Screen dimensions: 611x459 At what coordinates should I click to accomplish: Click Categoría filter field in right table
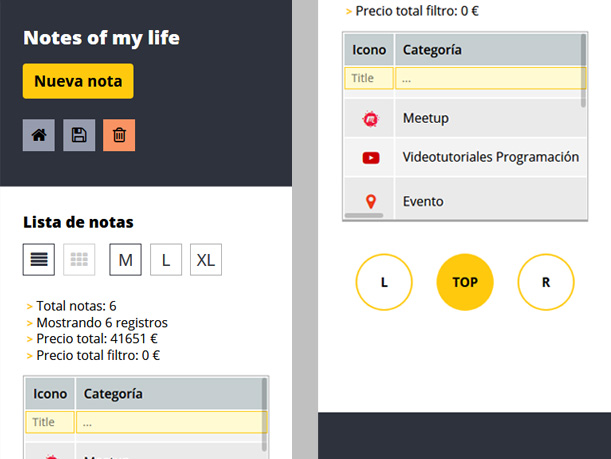tap(491, 78)
